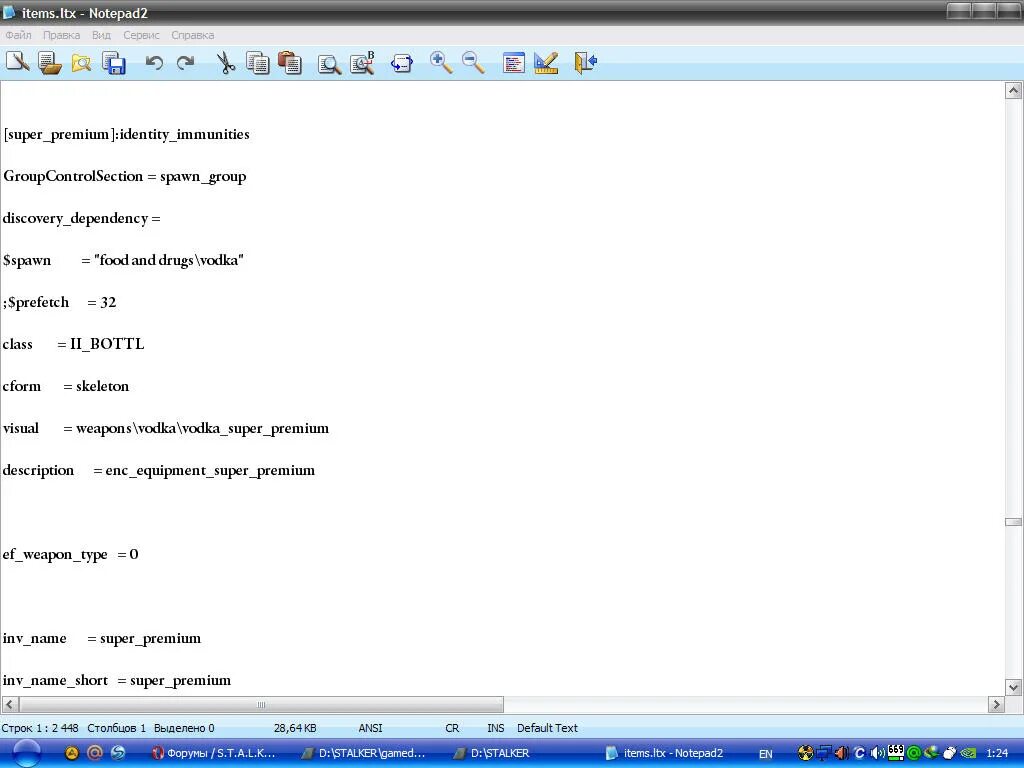
Task: Click the vertical scrollbar up arrow
Action: point(1013,90)
